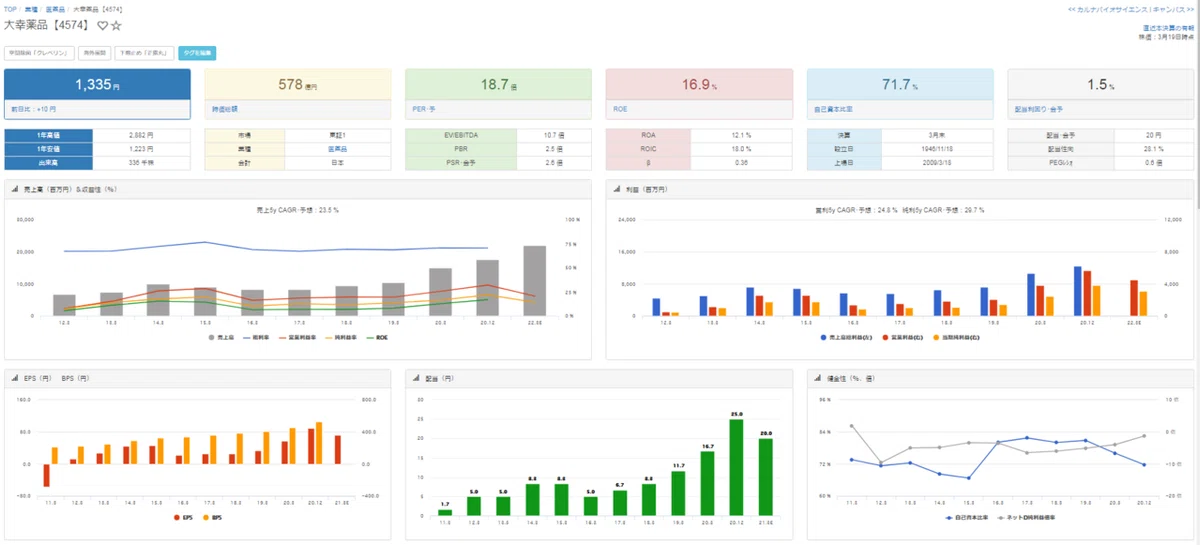Click the chart icon in the EPS/BPS panel header
Image resolution: width=1200 pixels, height=545 pixels.
point(14,378)
